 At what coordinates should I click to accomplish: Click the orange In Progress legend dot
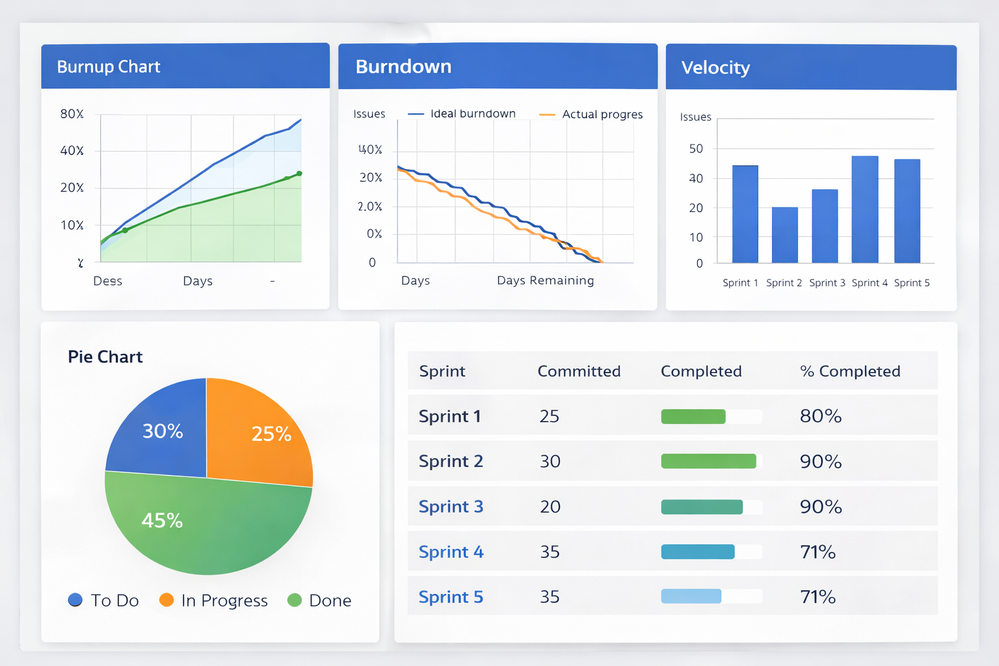[x=166, y=600]
